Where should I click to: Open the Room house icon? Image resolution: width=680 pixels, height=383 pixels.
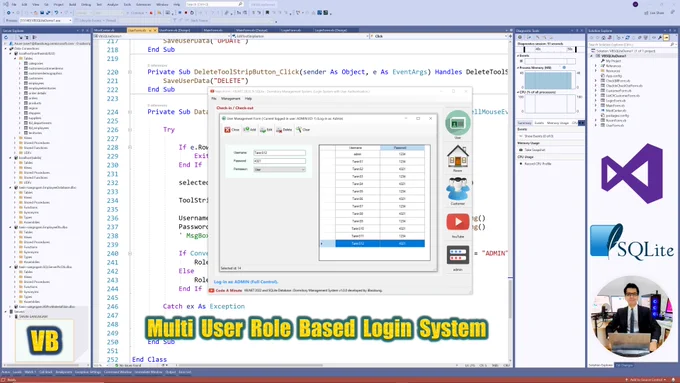click(458, 156)
